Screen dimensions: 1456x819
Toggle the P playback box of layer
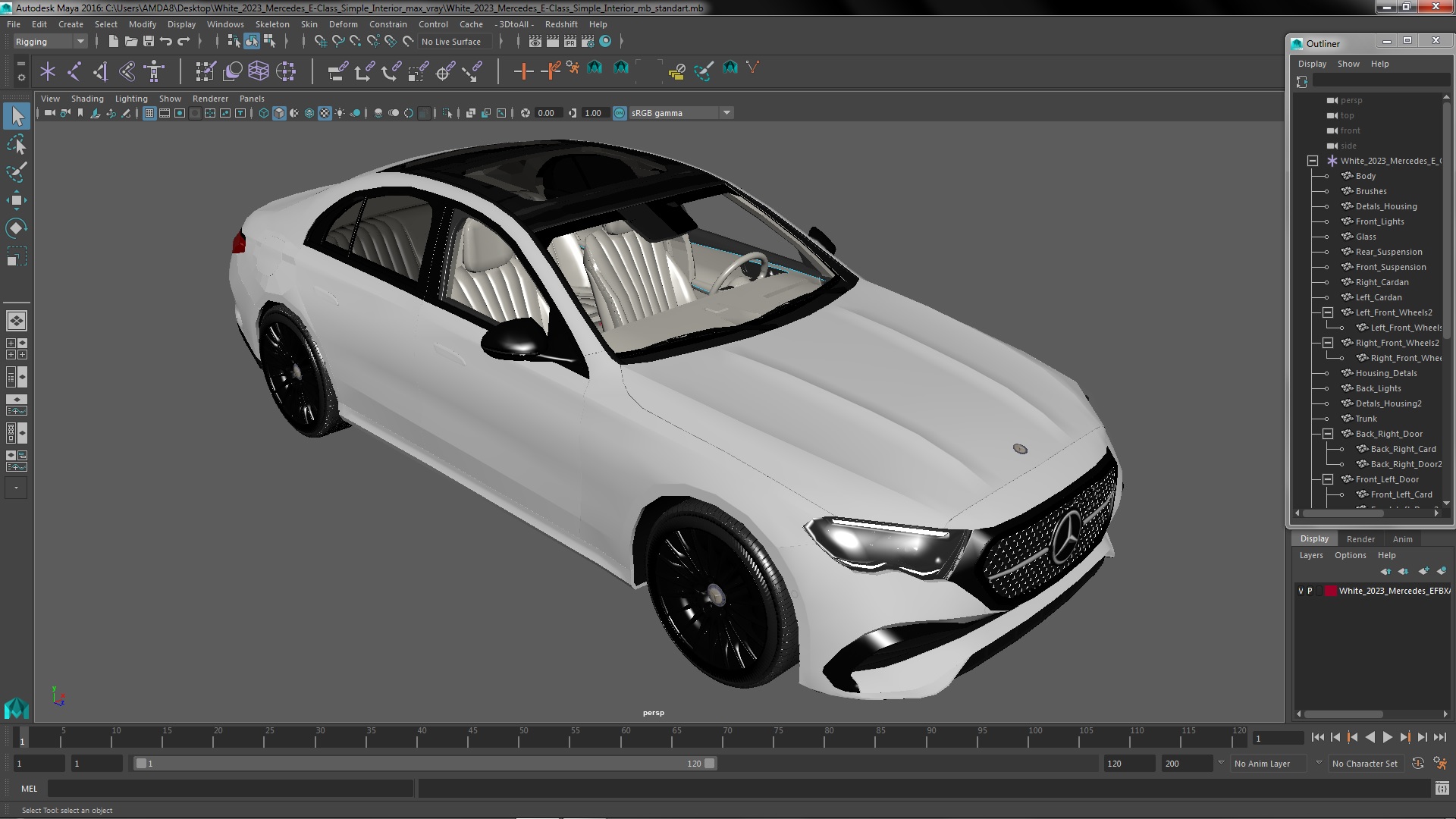point(1310,591)
